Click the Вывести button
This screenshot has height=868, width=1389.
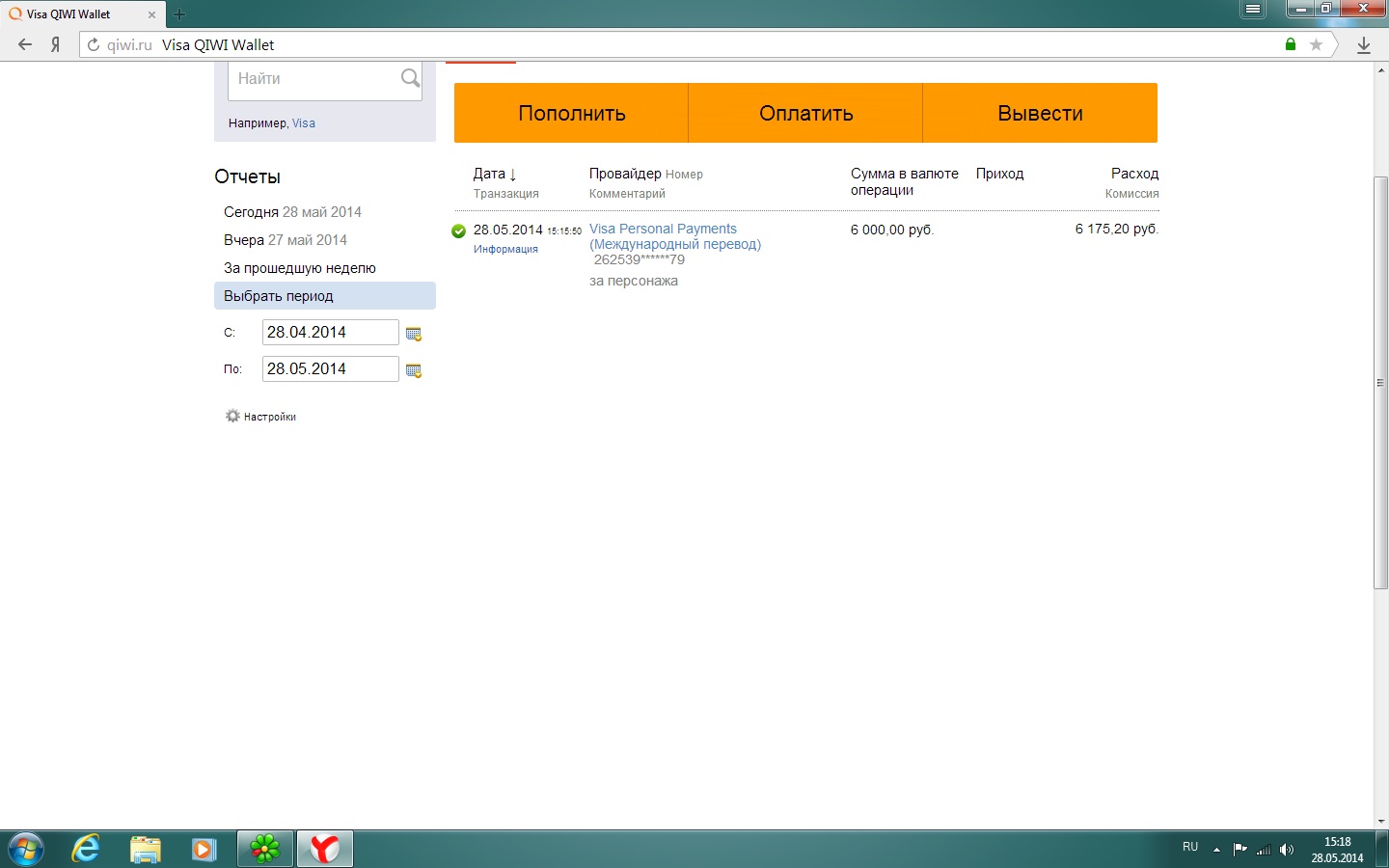[x=1040, y=113]
